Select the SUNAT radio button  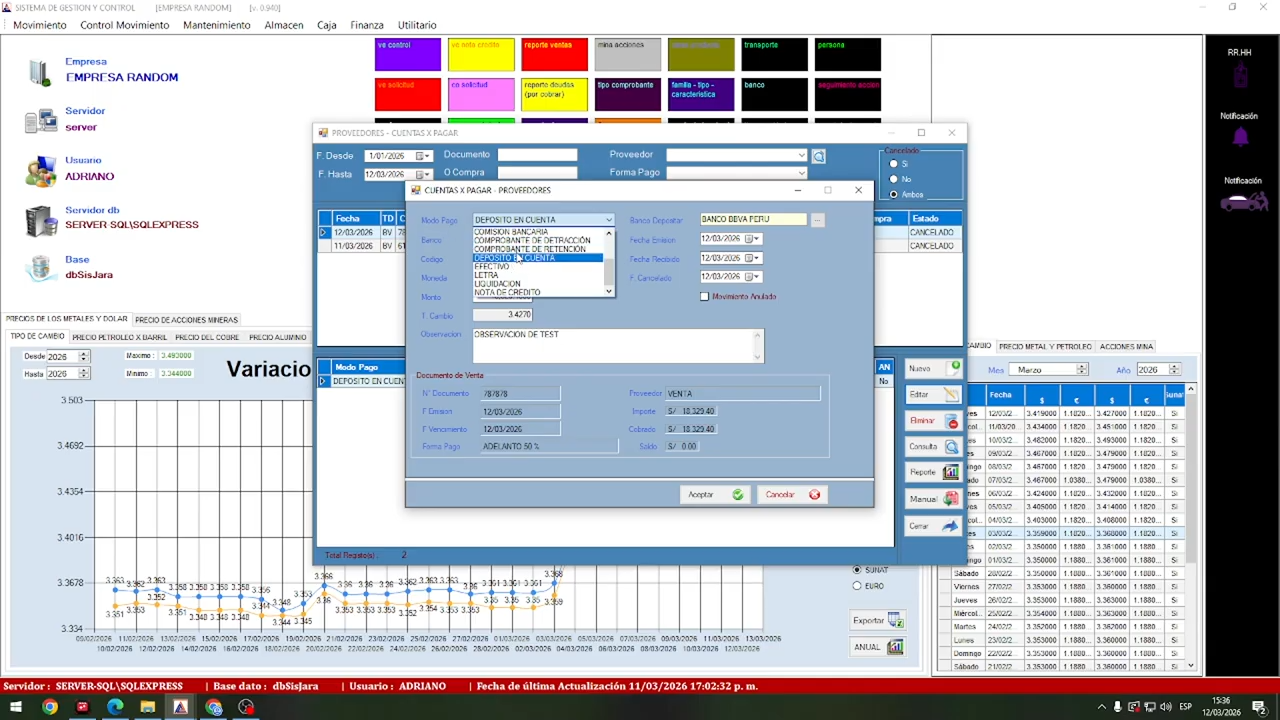point(857,570)
